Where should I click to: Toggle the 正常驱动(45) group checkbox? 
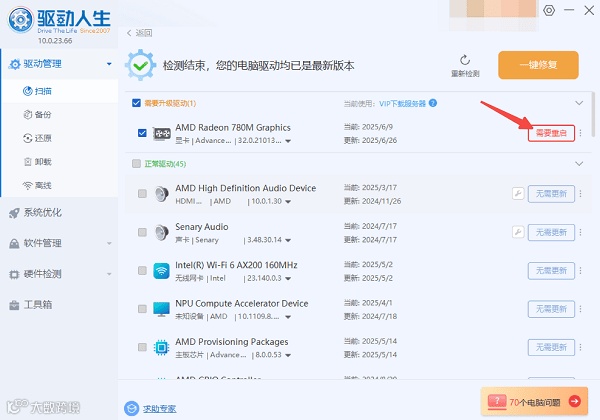(x=136, y=164)
